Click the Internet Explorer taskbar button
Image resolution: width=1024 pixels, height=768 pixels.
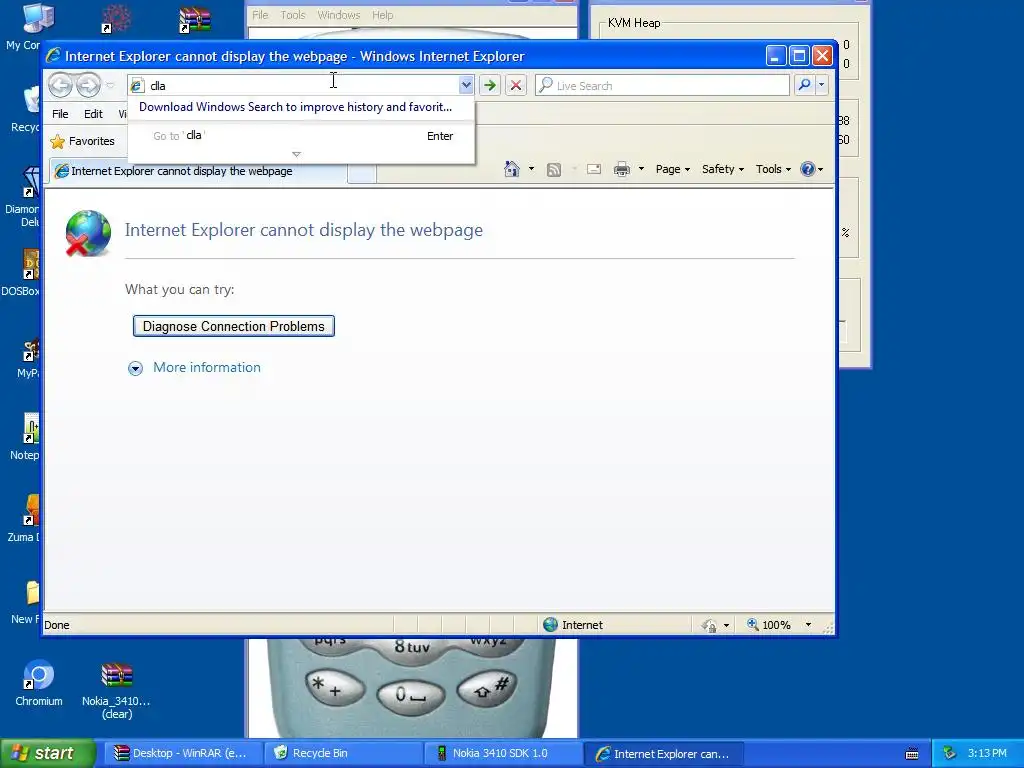662,754
